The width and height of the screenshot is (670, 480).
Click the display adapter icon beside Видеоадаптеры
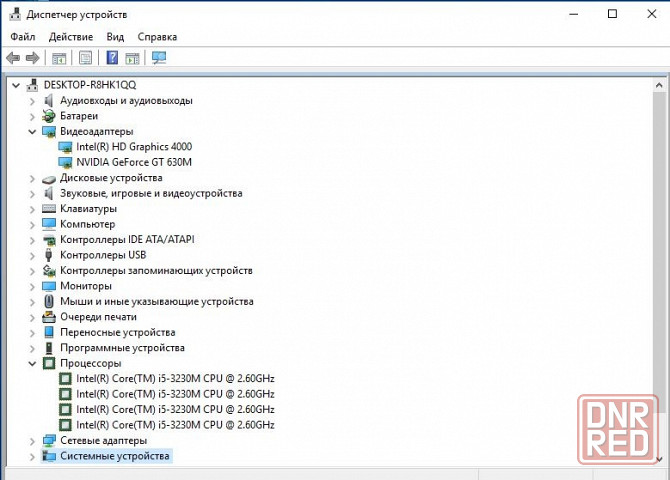tap(49, 132)
